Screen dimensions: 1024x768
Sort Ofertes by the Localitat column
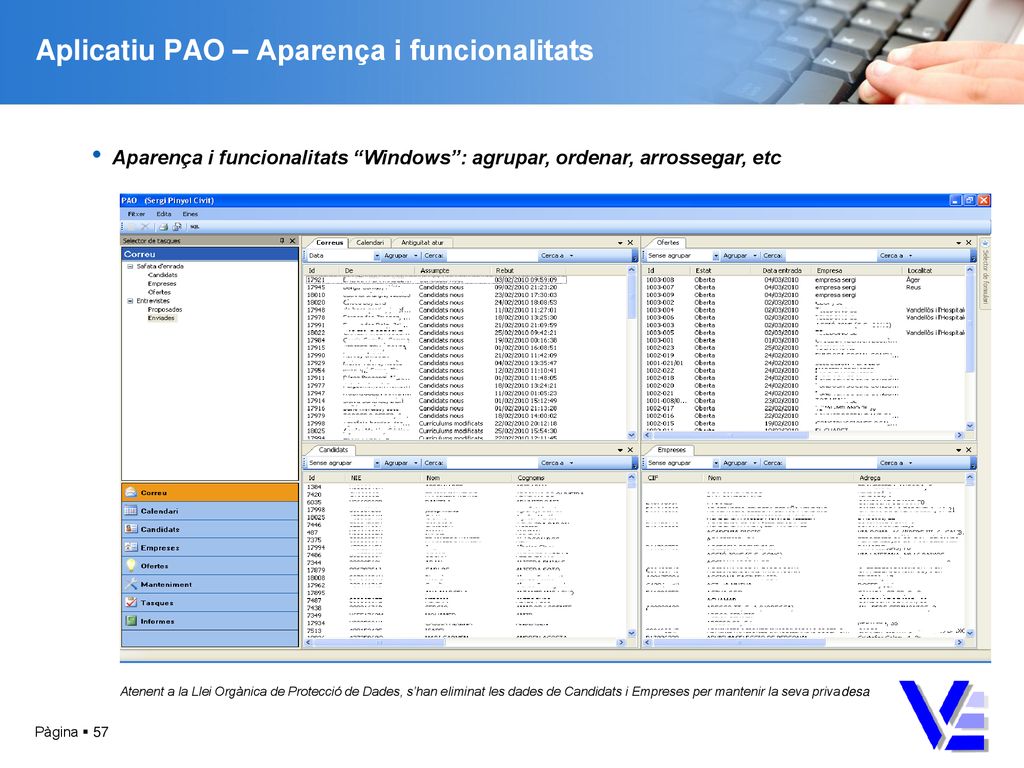934,270
